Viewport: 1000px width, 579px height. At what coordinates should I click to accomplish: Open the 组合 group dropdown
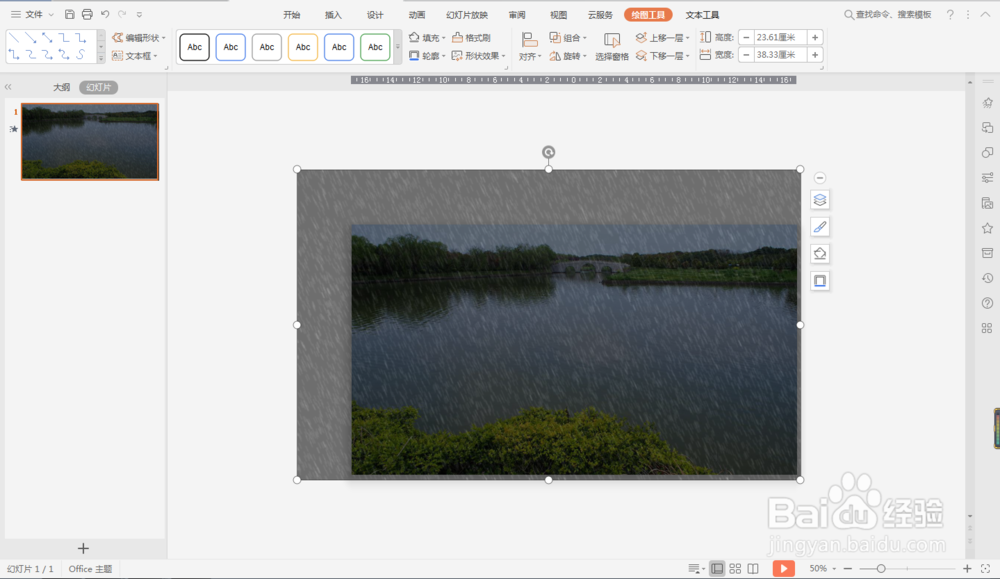pos(568,38)
